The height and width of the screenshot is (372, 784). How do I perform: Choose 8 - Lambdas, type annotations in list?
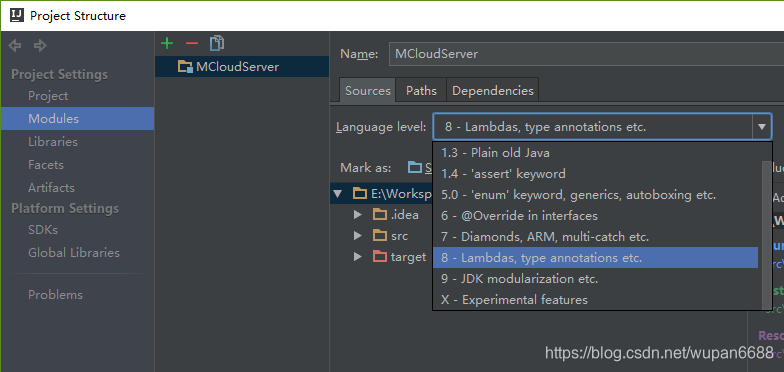coord(596,258)
